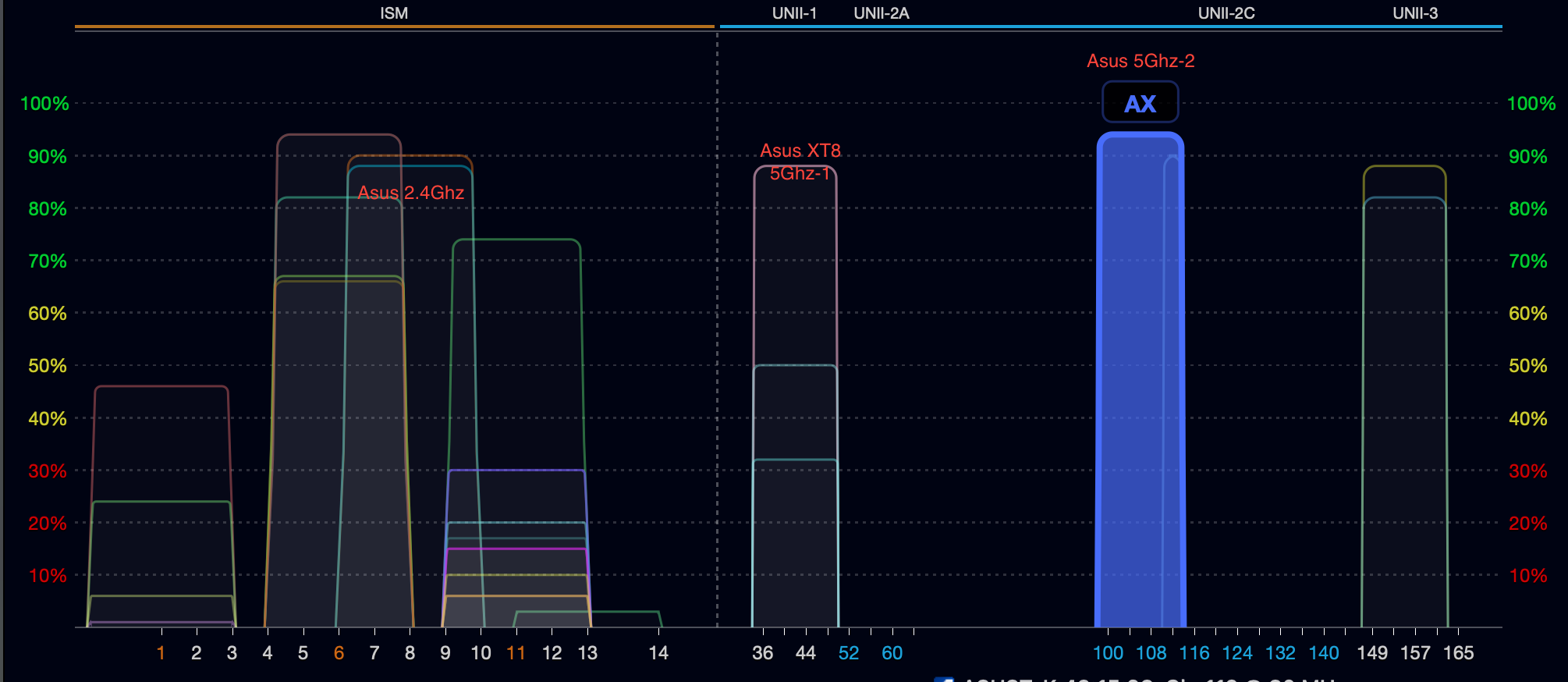The image size is (1568, 682).
Task: Select the UNII-2A band header
Action: (x=881, y=13)
